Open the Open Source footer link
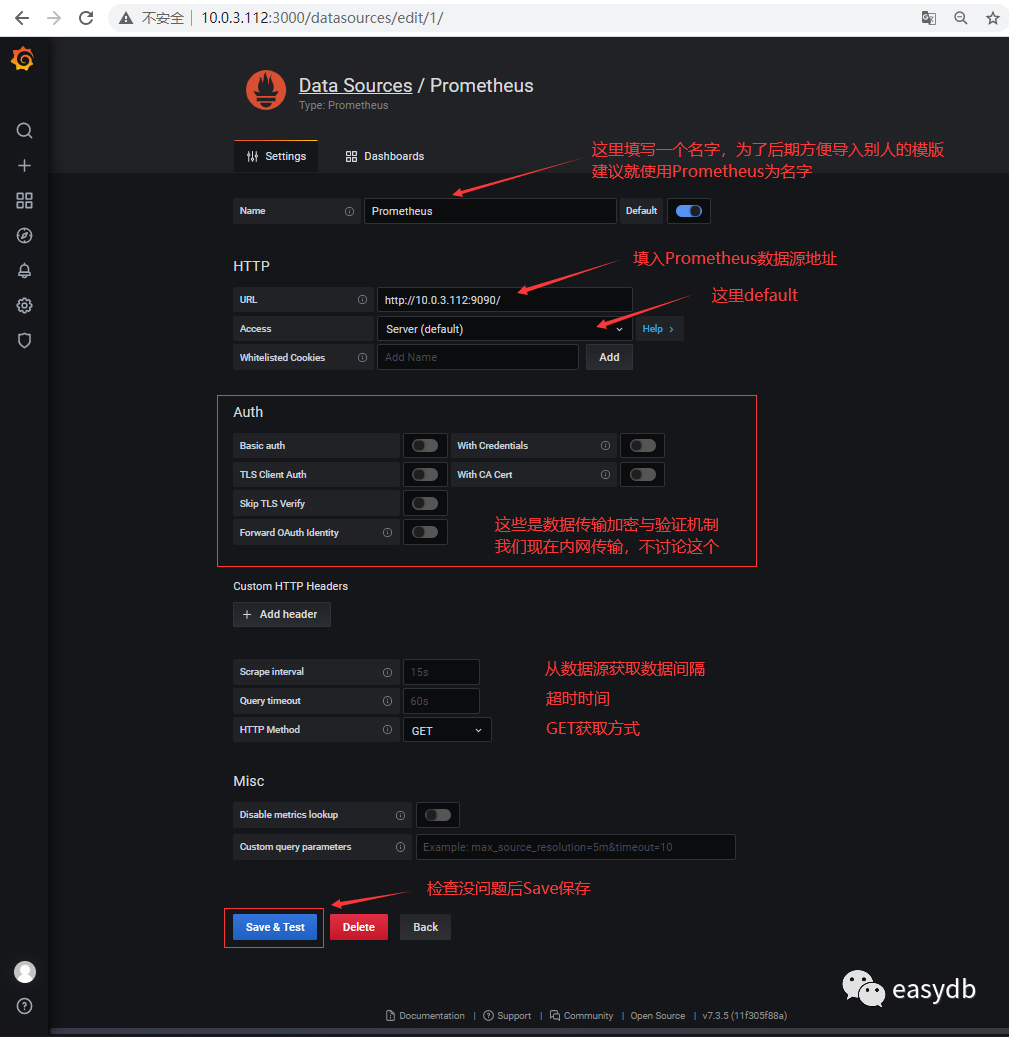 (657, 1016)
